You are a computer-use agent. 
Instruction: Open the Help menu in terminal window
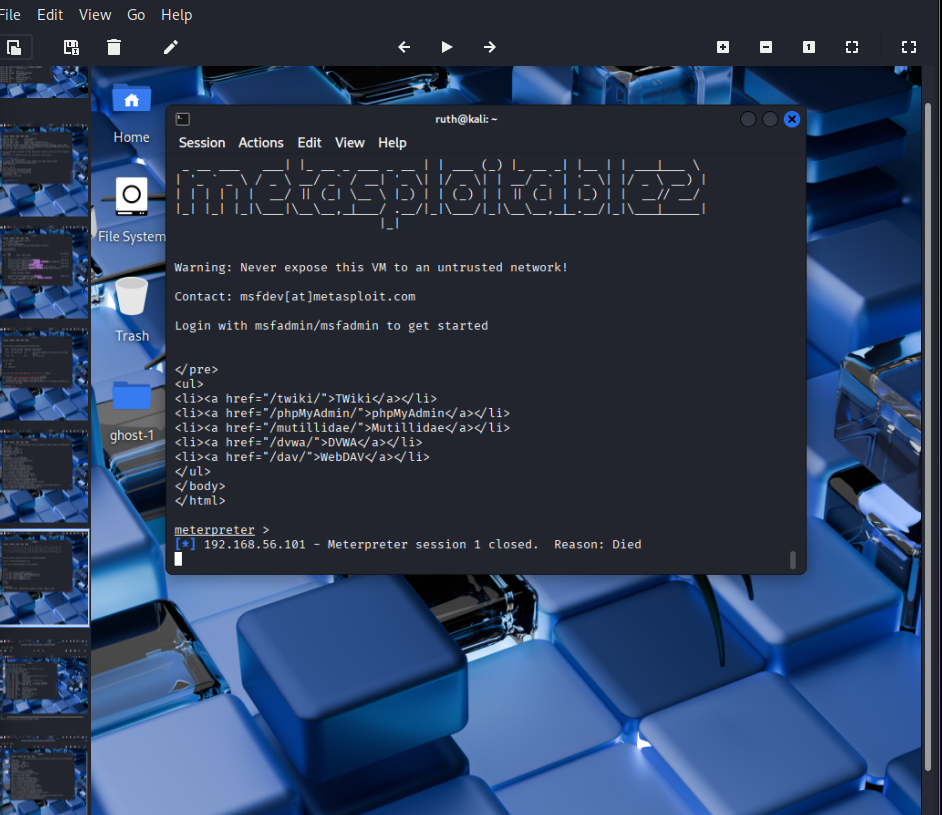pyautogui.click(x=392, y=142)
